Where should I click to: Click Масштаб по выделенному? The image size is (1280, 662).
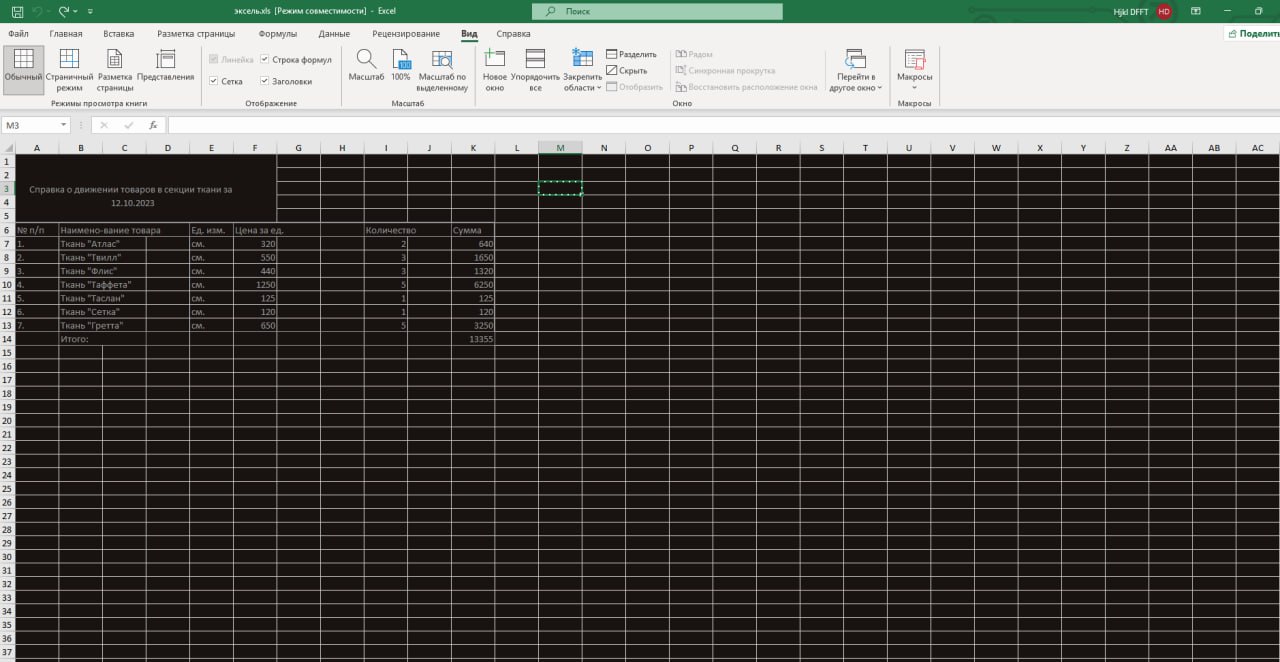point(442,70)
